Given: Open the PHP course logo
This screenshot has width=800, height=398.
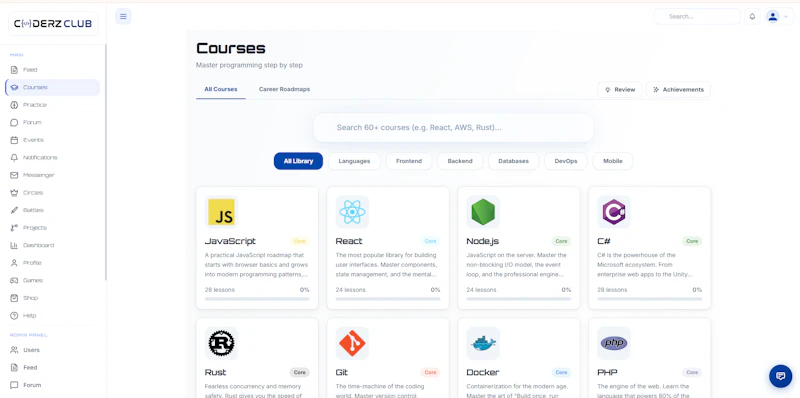Looking at the screenshot, I should (x=614, y=343).
